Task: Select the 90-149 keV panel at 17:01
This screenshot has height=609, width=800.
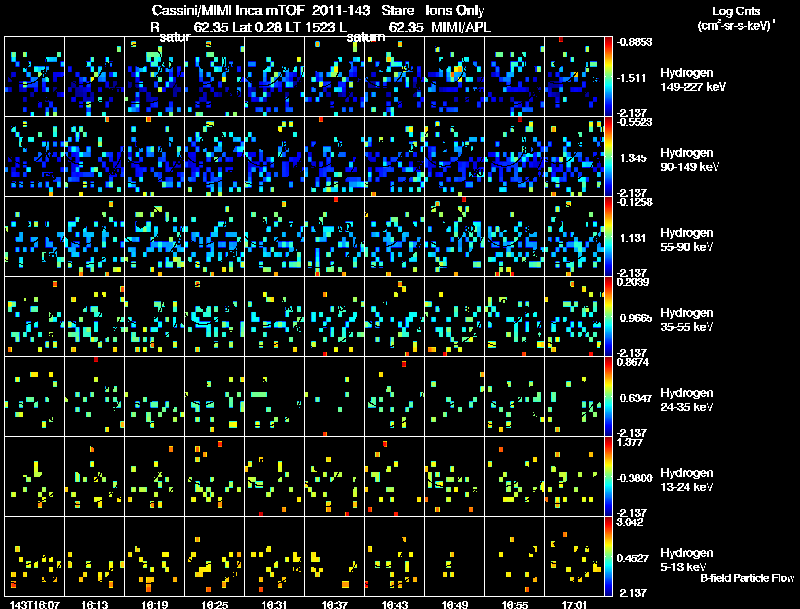Action: pyautogui.click(x=574, y=157)
